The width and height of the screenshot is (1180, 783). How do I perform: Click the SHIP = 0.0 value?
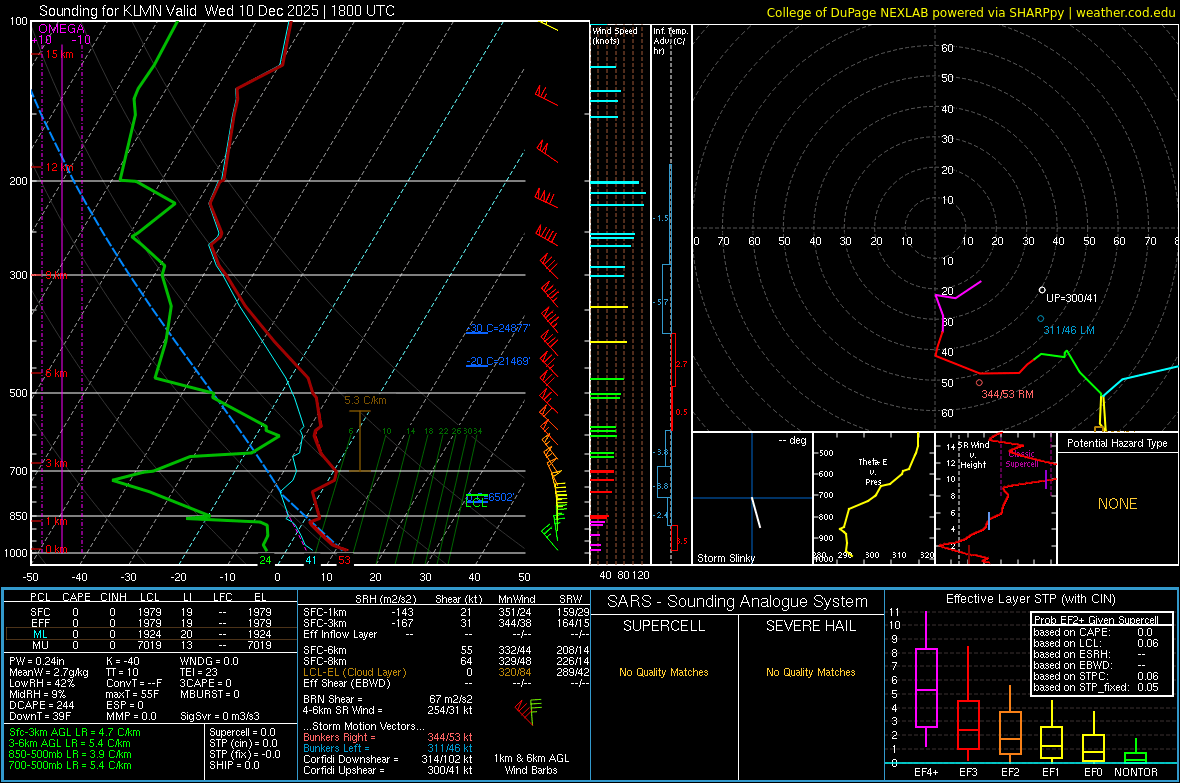pyautogui.click(x=234, y=765)
